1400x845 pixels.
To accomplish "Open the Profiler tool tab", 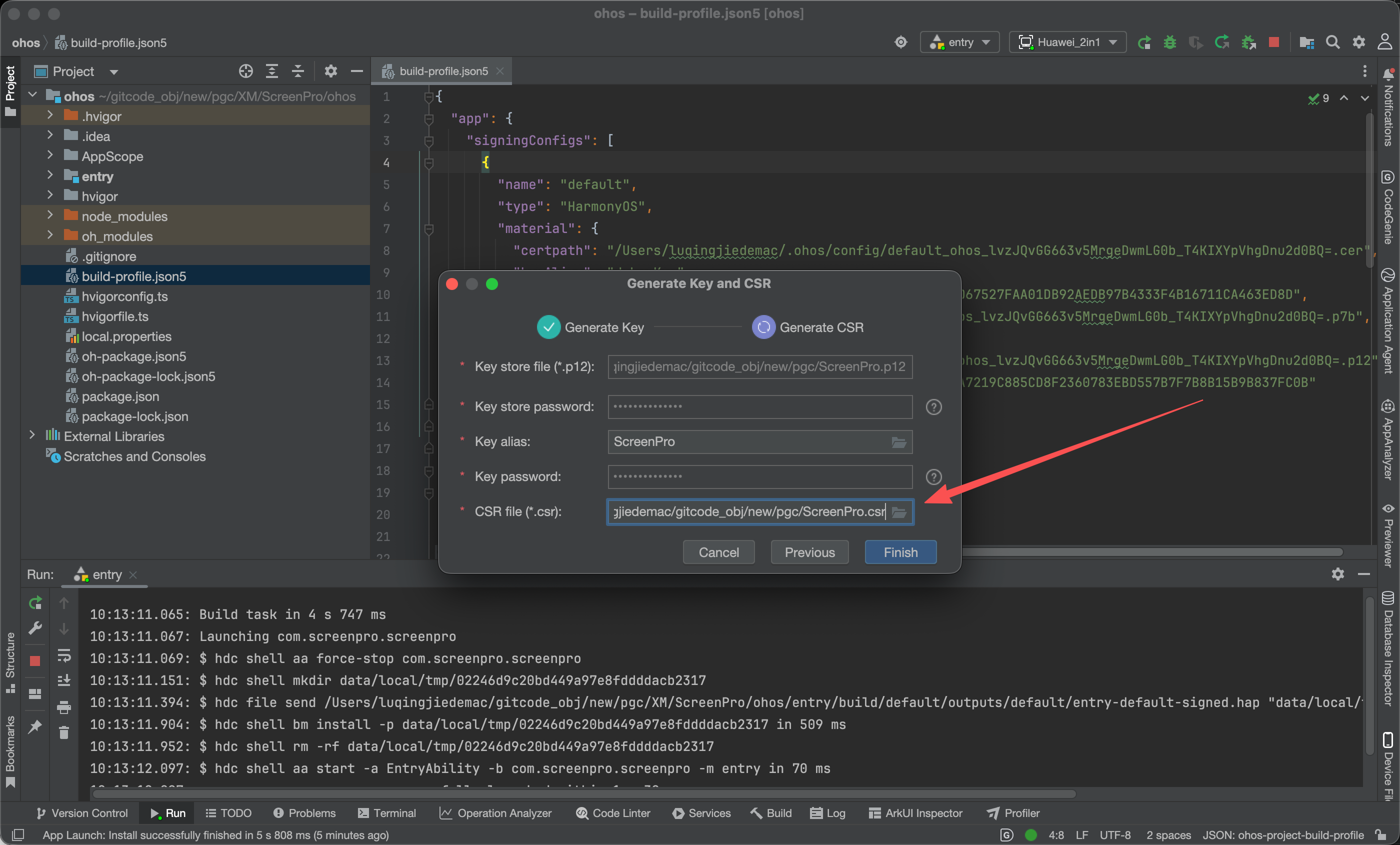I will pos(1013,813).
